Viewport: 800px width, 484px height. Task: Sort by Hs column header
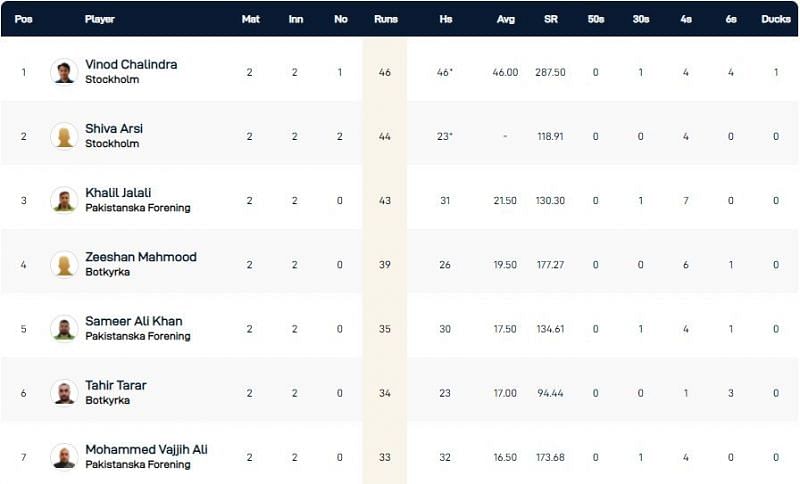(x=444, y=19)
